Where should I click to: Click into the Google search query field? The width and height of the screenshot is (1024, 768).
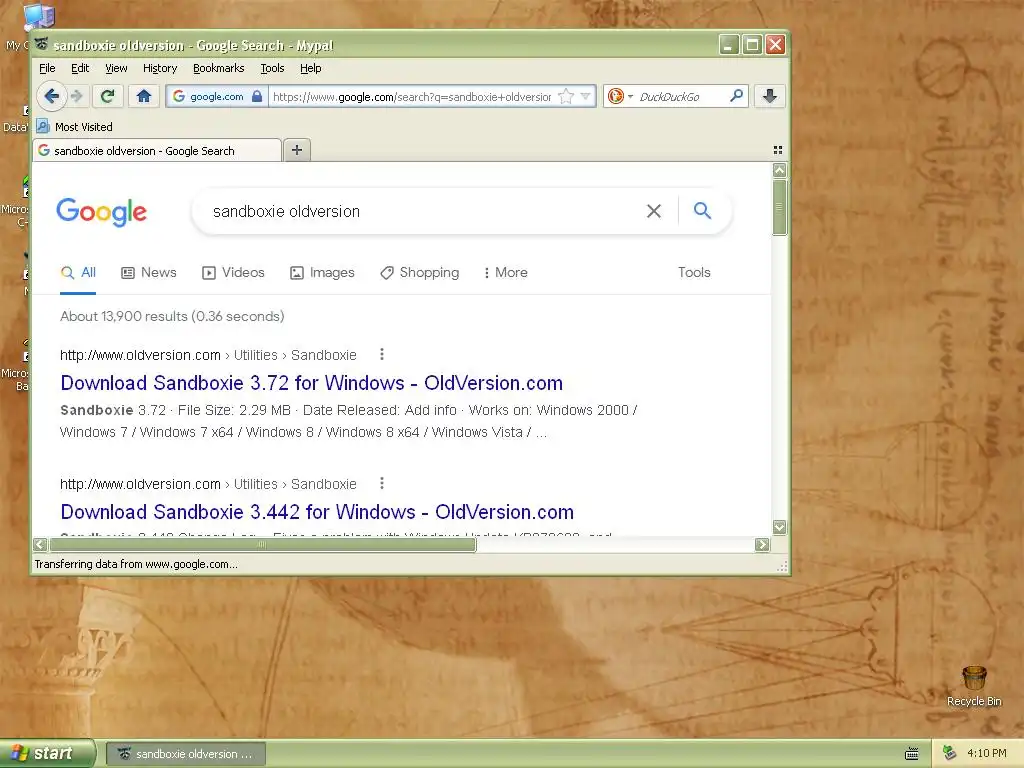(x=418, y=211)
